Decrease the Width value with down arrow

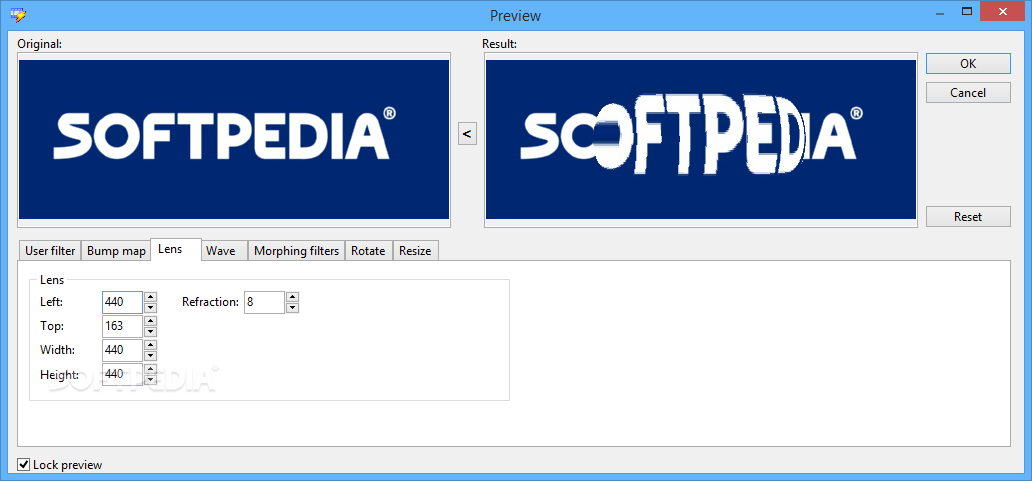click(151, 355)
